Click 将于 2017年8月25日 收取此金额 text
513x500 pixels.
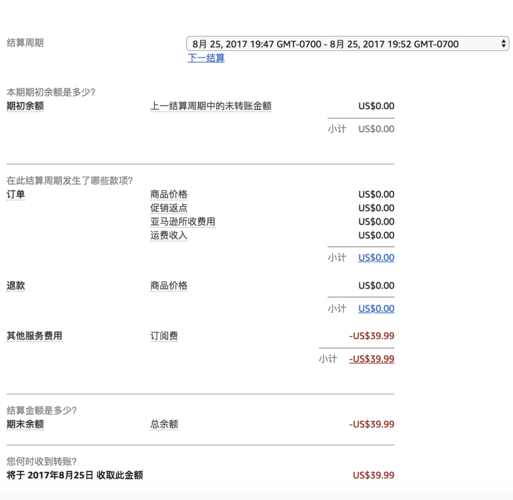pyautogui.click(x=75, y=475)
